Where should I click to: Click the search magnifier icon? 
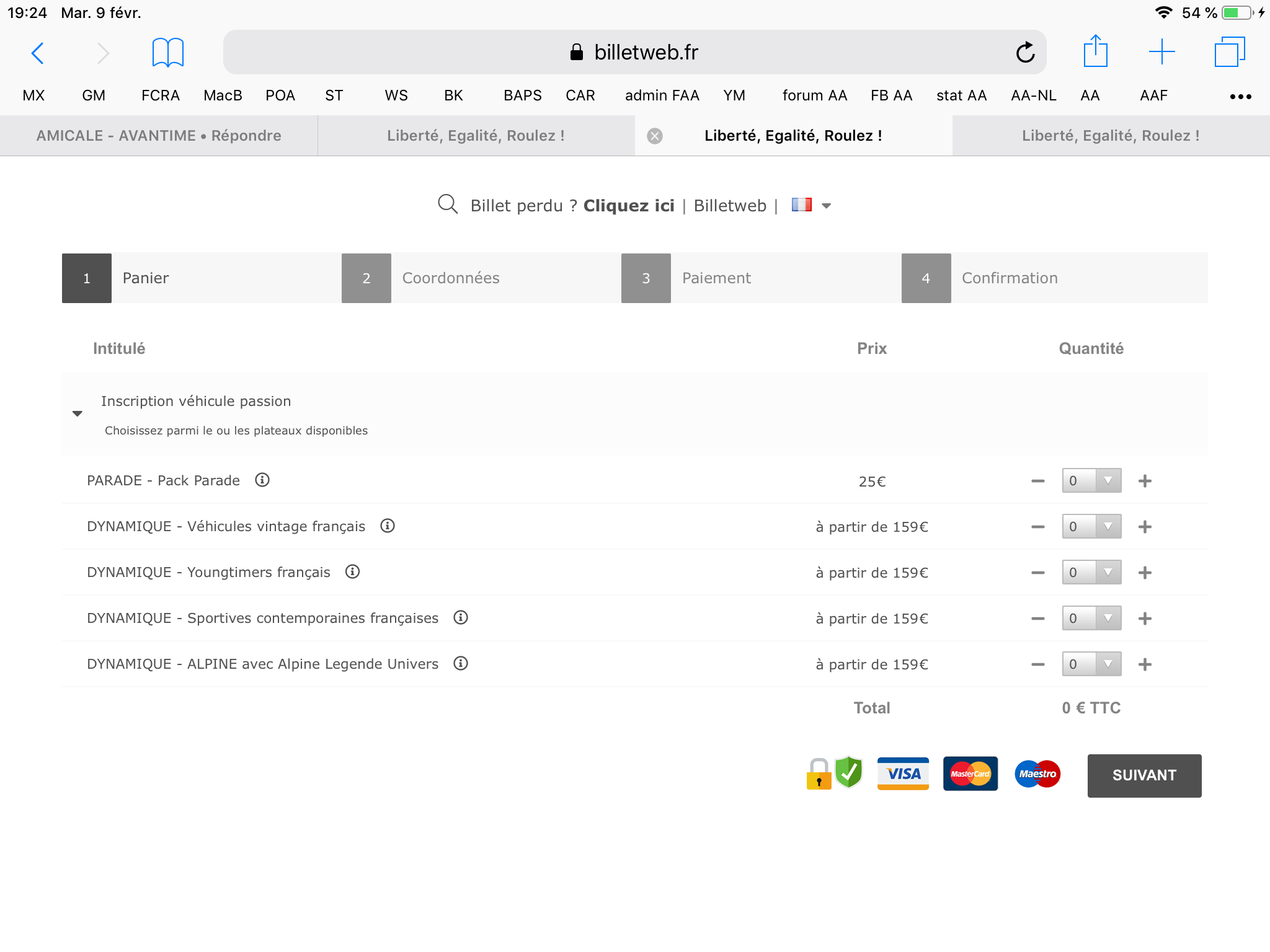pos(447,205)
